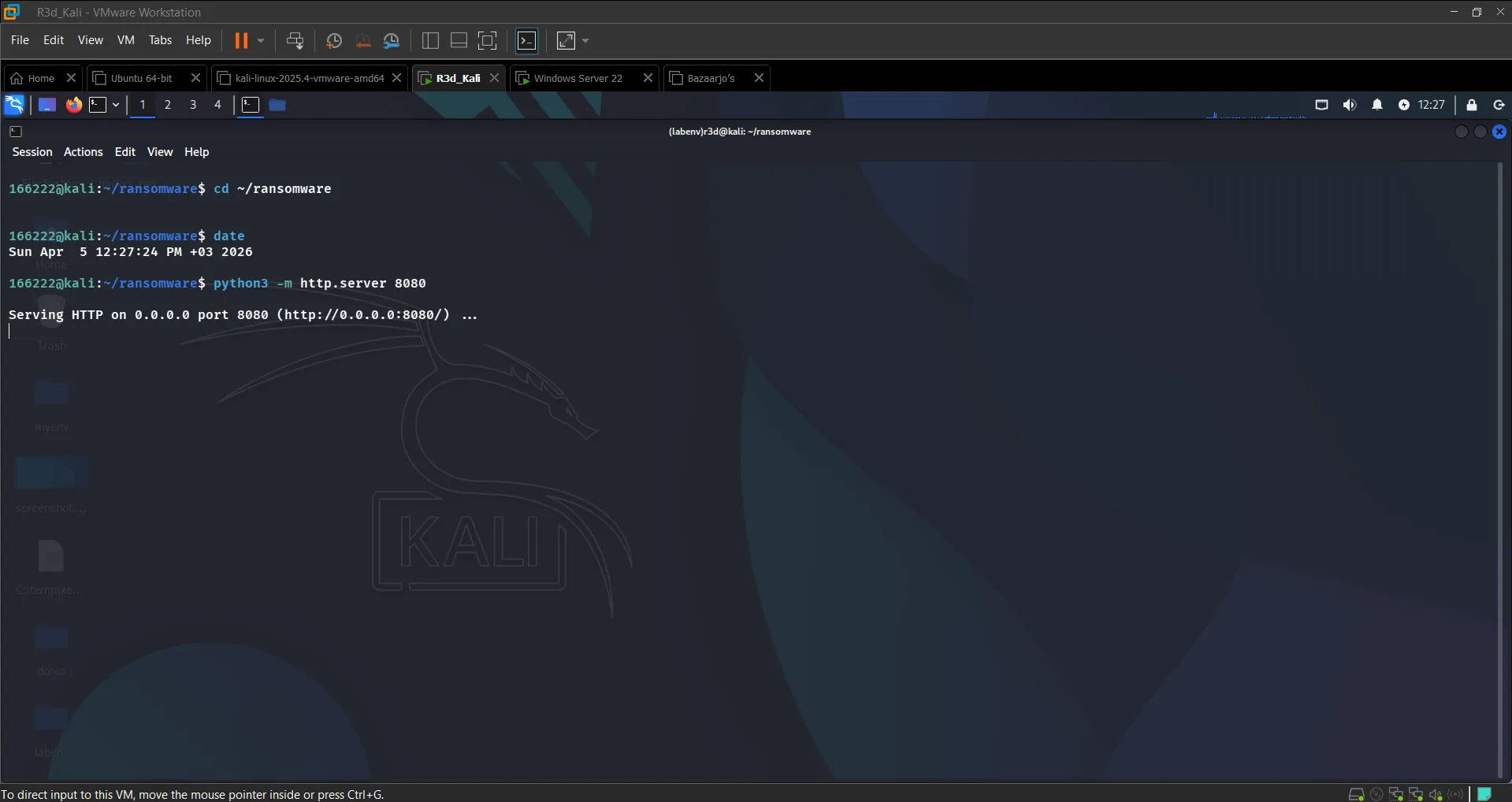
Task: Open the notifications bell
Action: tap(1377, 105)
